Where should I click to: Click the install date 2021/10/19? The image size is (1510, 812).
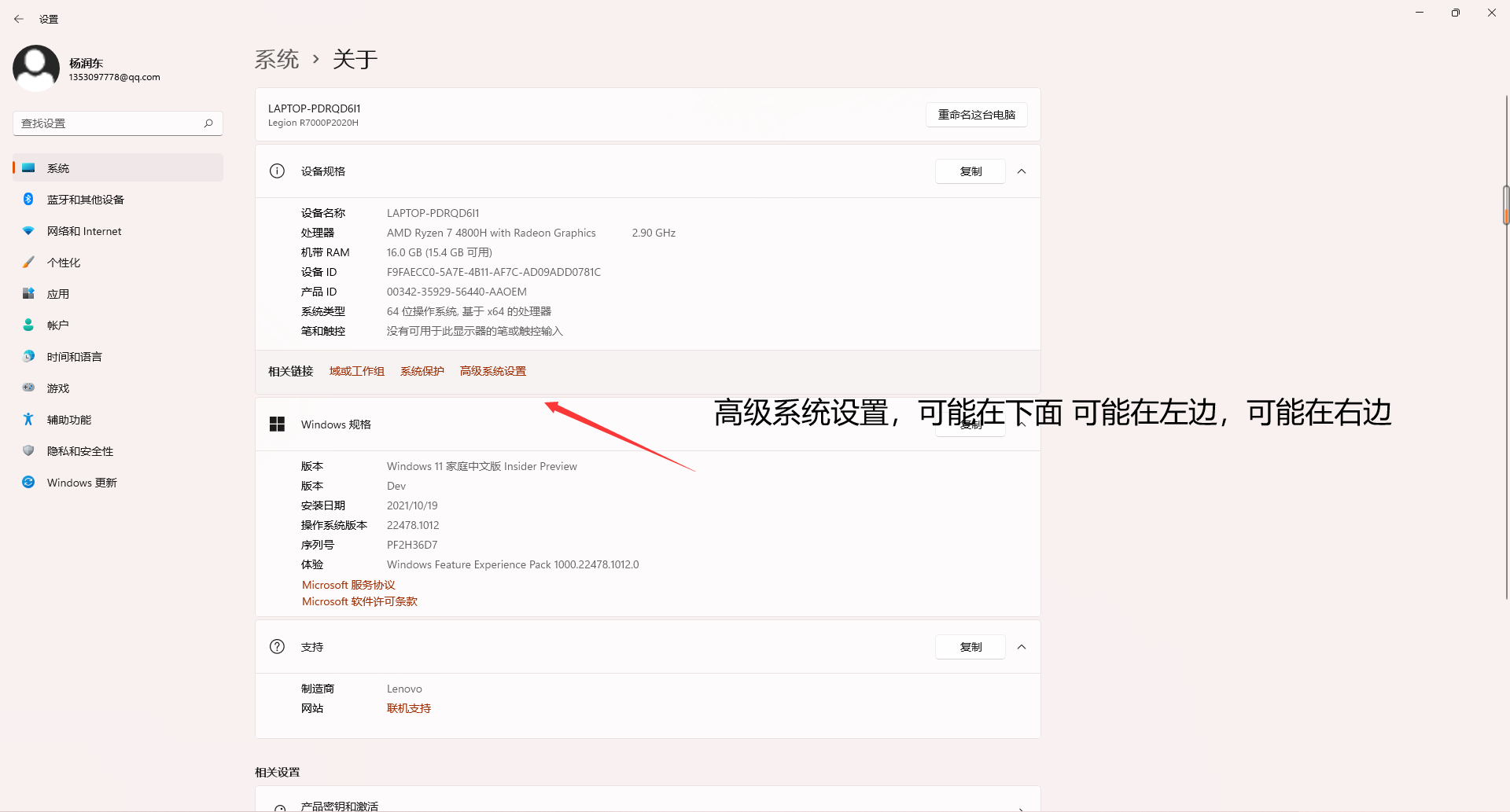click(x=412, y=505)
